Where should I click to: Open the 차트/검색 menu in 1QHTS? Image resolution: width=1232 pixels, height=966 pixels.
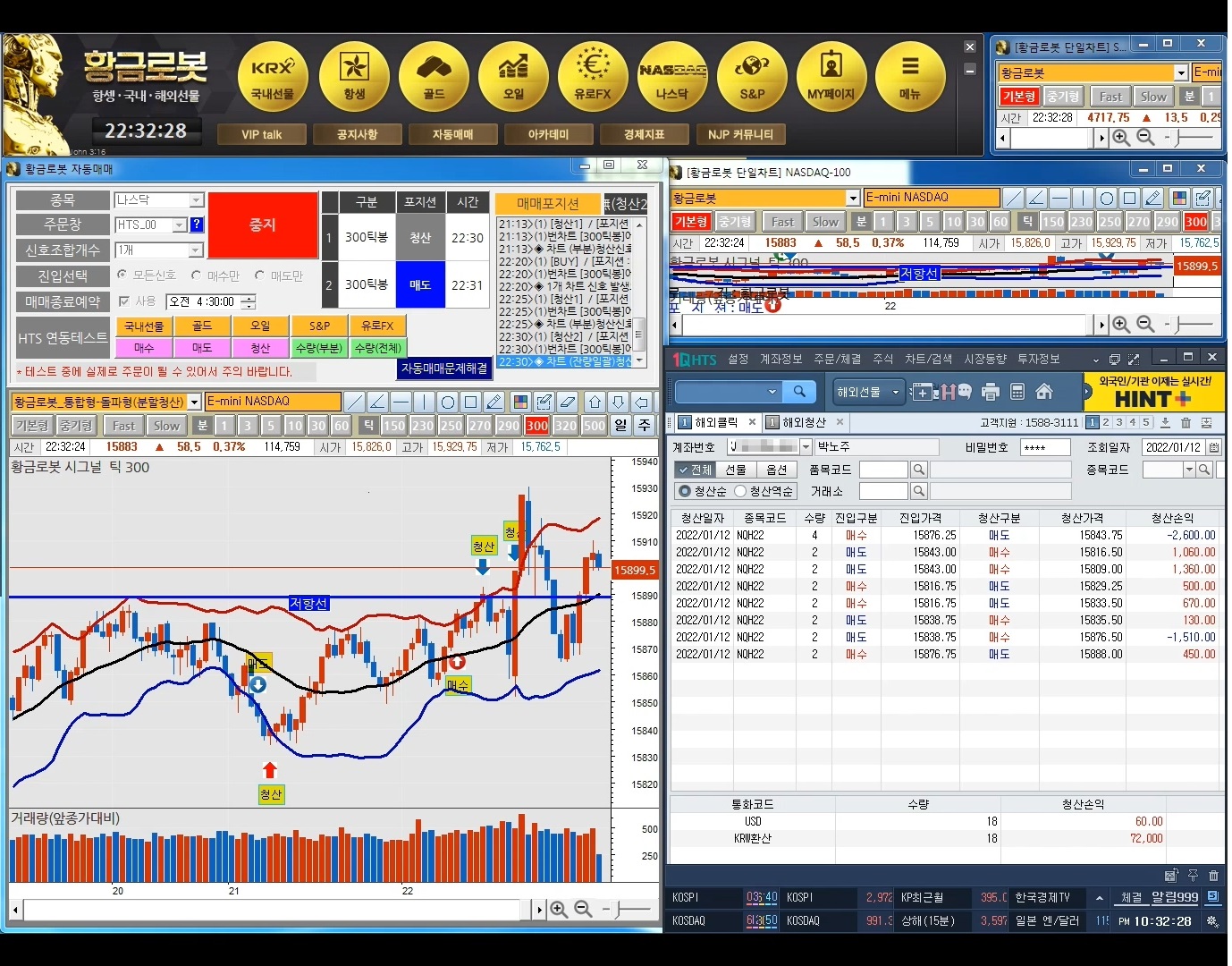pos(928,359)
